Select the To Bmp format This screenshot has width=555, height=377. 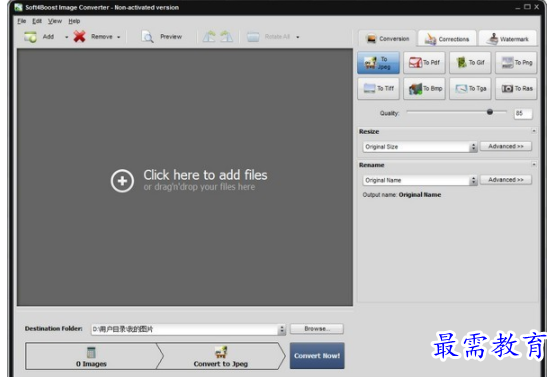pos(424,88)
